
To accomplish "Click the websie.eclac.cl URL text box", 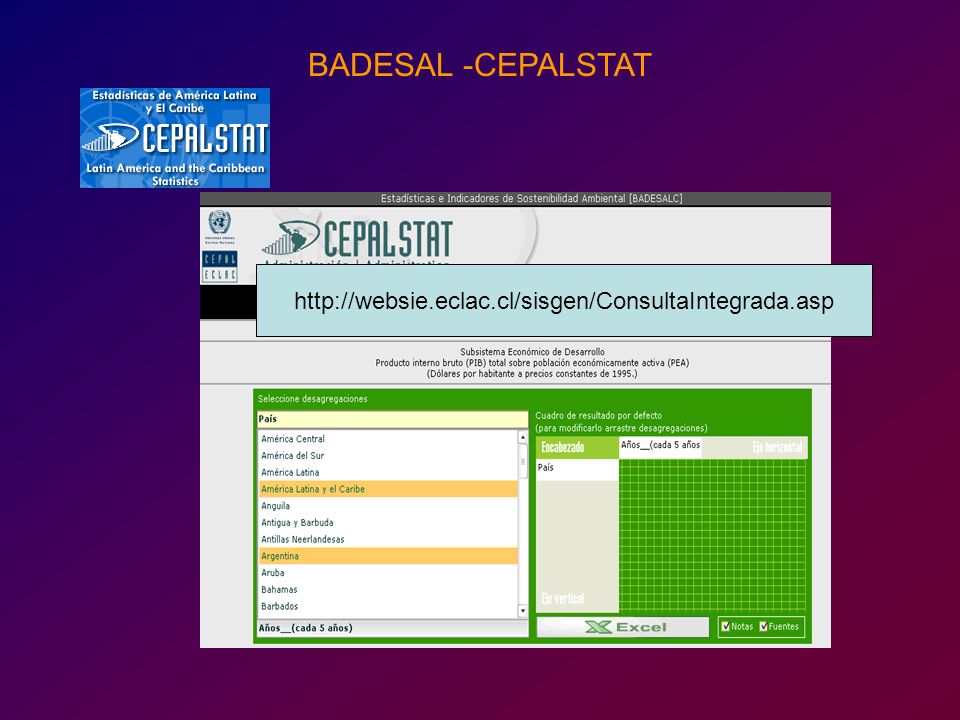I will (x=564, y=301).
